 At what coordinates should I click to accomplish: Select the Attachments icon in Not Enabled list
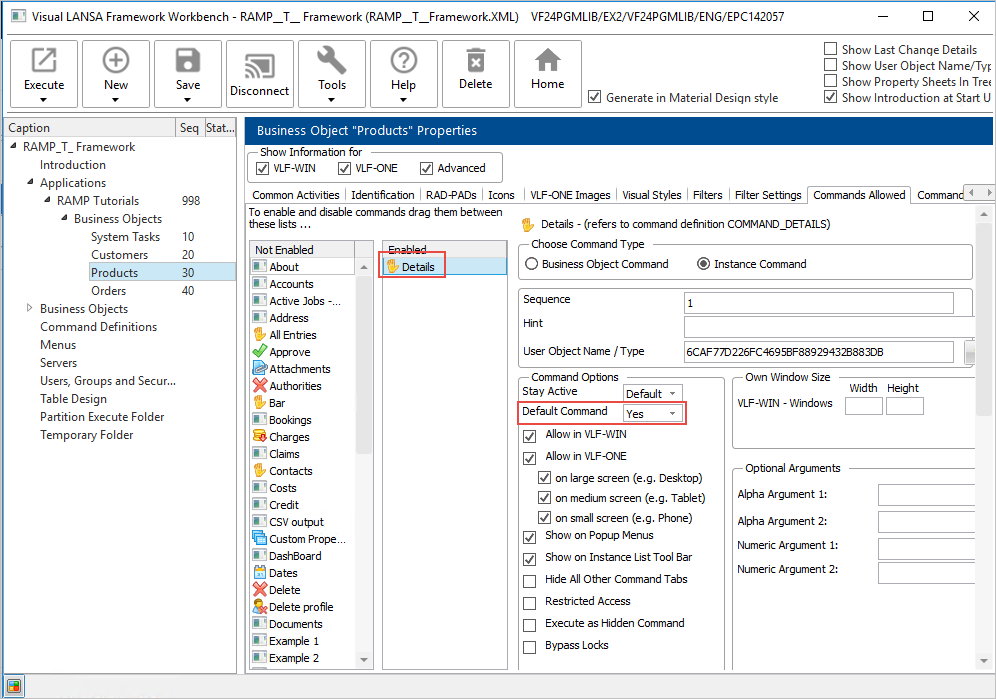tap(260, 369)
